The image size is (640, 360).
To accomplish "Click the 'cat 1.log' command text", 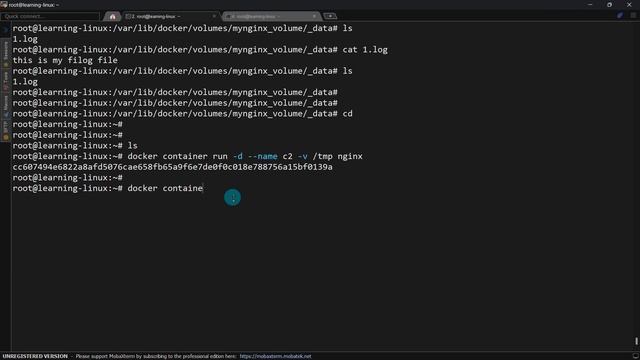I will pyautogui.click(x=365, y=50).
